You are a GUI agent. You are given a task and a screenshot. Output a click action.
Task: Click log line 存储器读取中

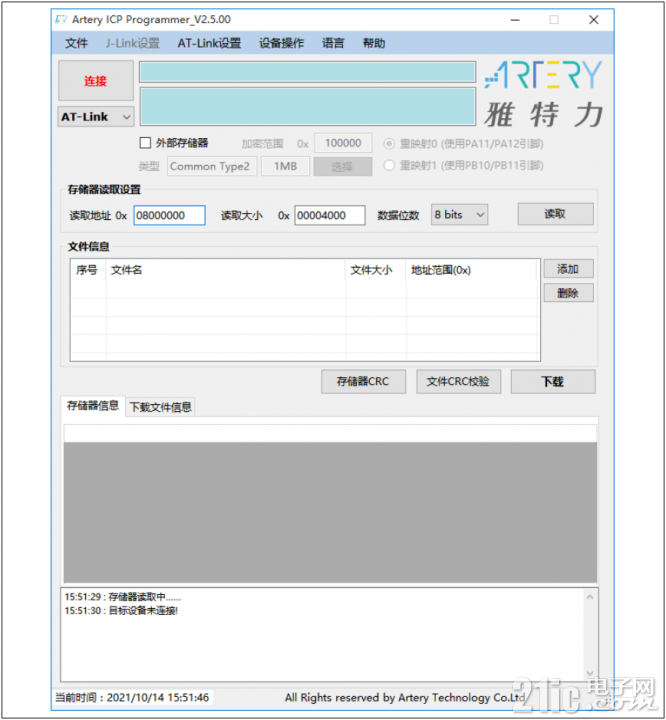point(123,597)
